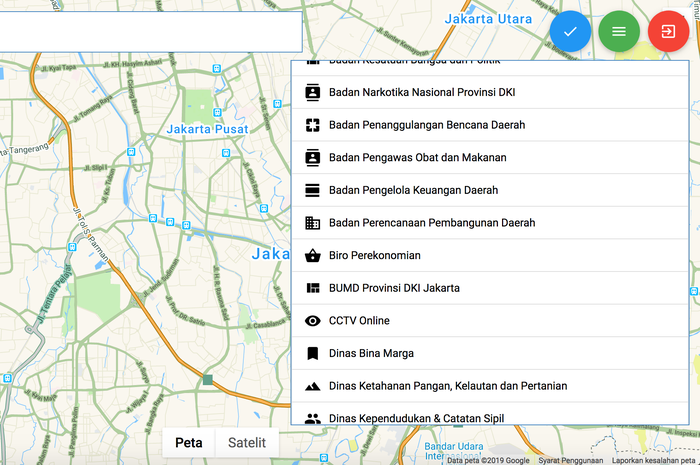
Task: Click bookmark icon beside Dinas Bina Marga
Action: click(x=312, y=353)
